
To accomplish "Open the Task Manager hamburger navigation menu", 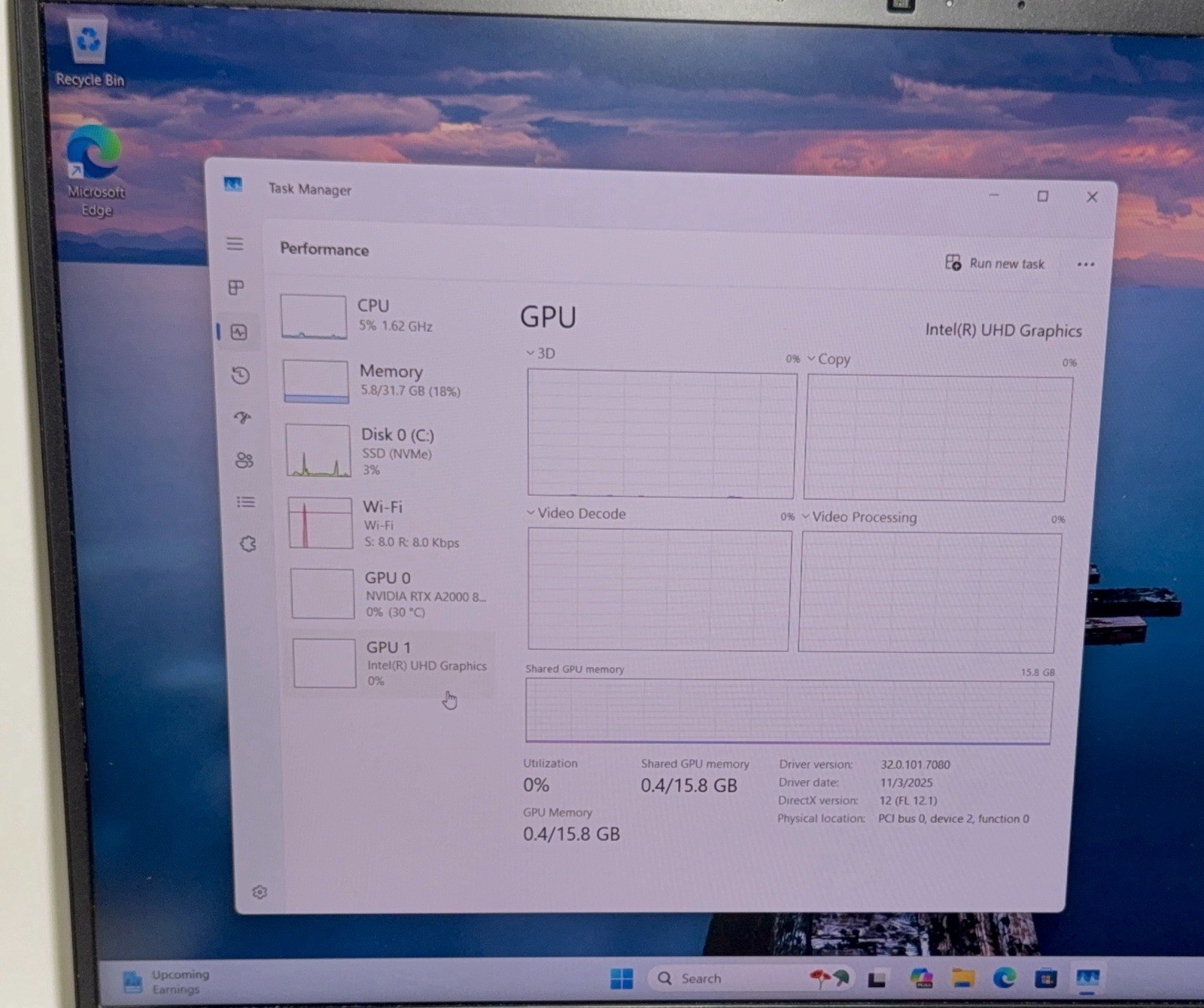I will pos(235,244).
